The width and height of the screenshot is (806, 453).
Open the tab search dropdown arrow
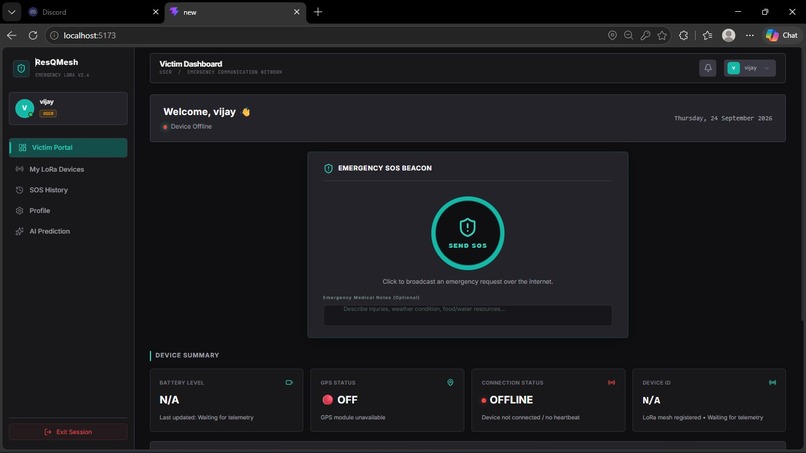point(11,12)
